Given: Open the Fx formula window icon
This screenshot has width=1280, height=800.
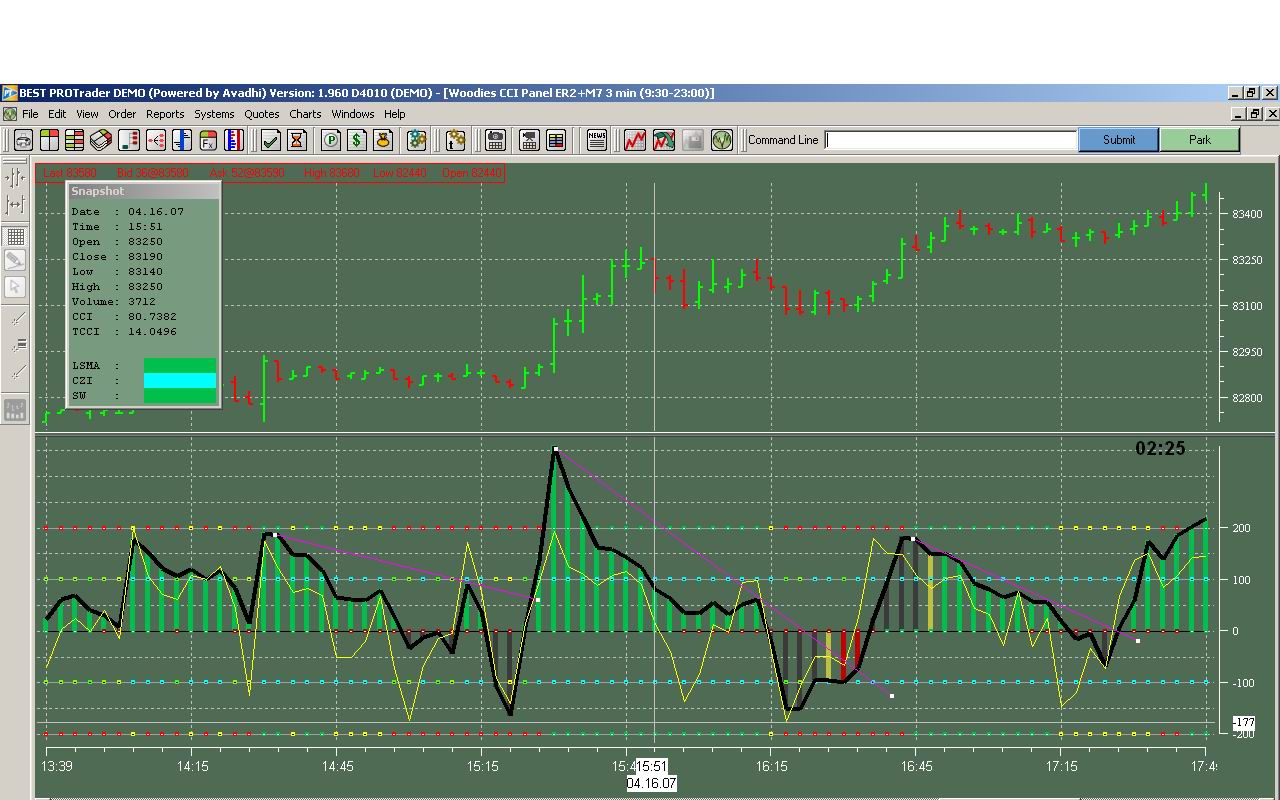Looking at the screenshot, I should tap(208, 140).
